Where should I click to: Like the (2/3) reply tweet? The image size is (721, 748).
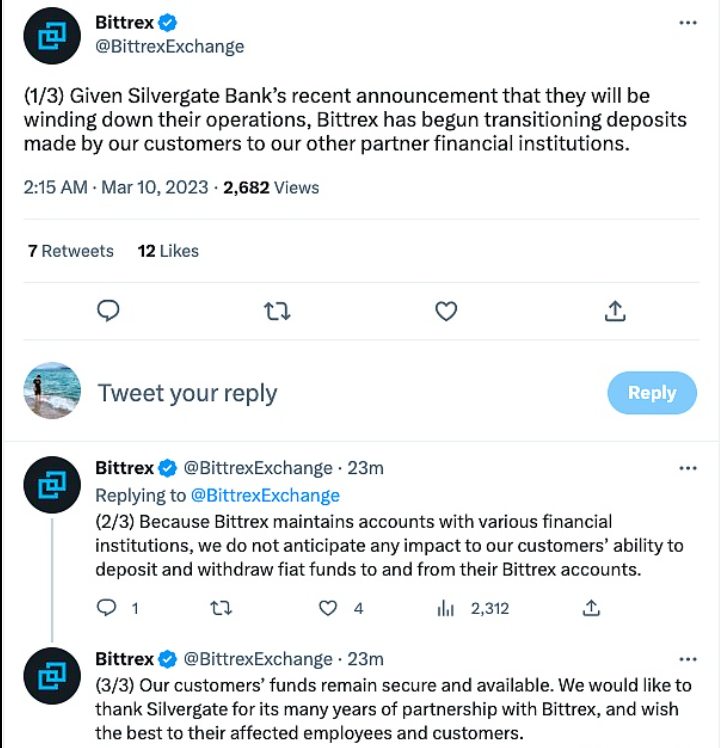329,607
